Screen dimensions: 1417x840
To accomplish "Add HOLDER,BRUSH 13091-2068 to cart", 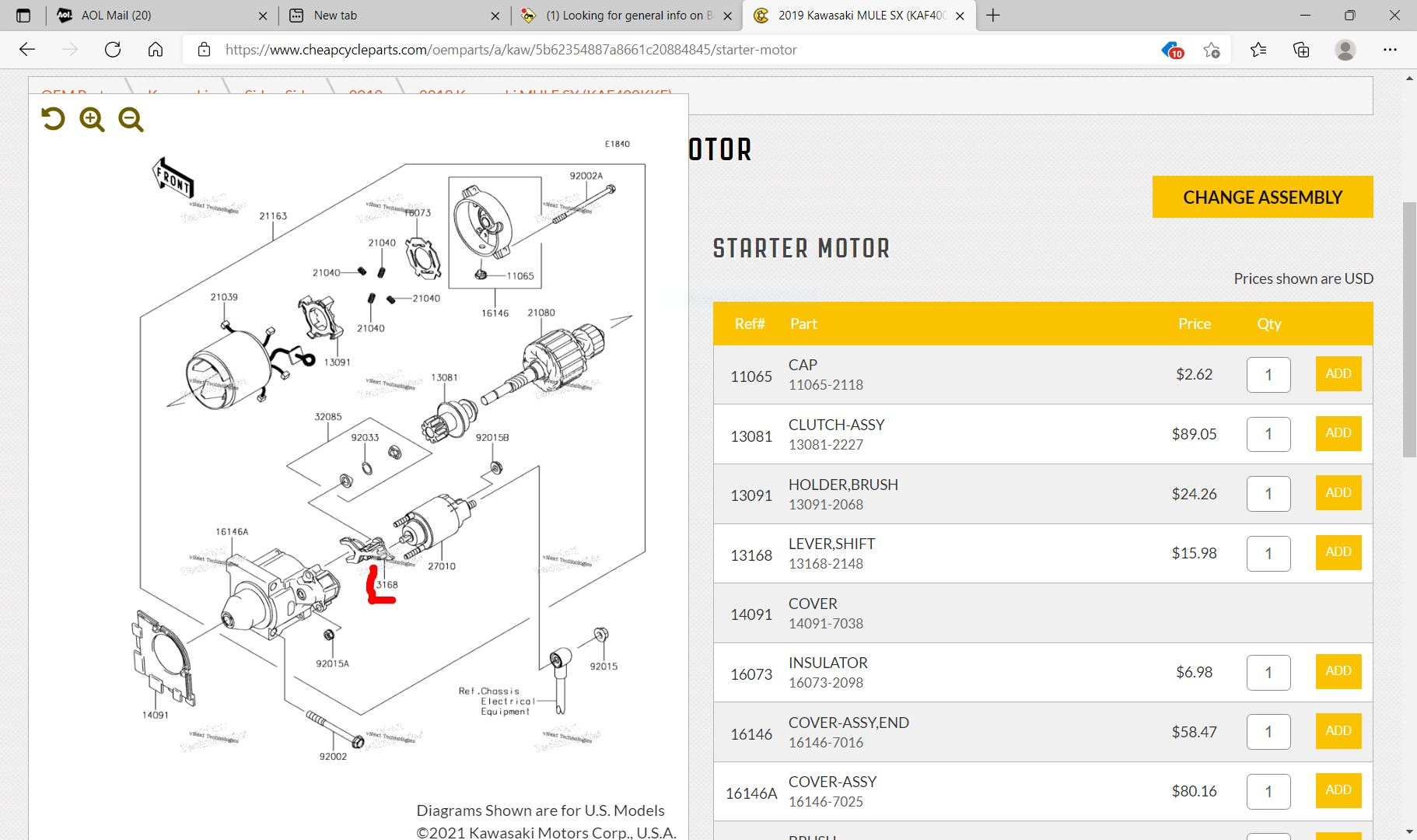I will (1338, 493).
